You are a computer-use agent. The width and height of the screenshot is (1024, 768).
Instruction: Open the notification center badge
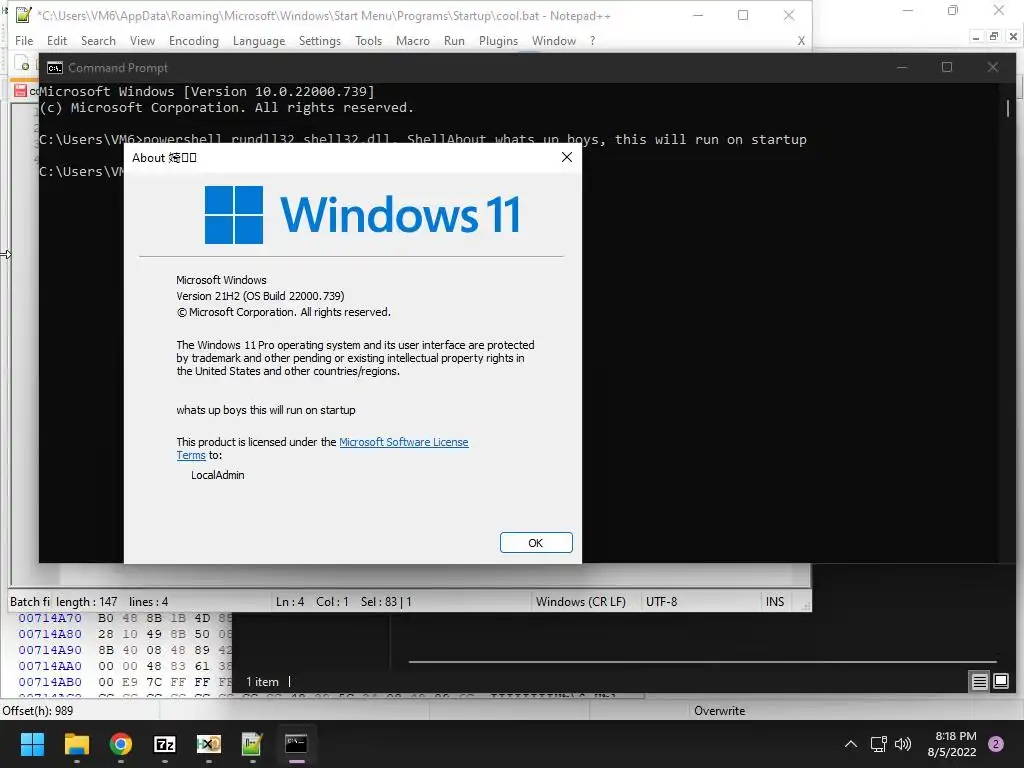click(996, 744)
